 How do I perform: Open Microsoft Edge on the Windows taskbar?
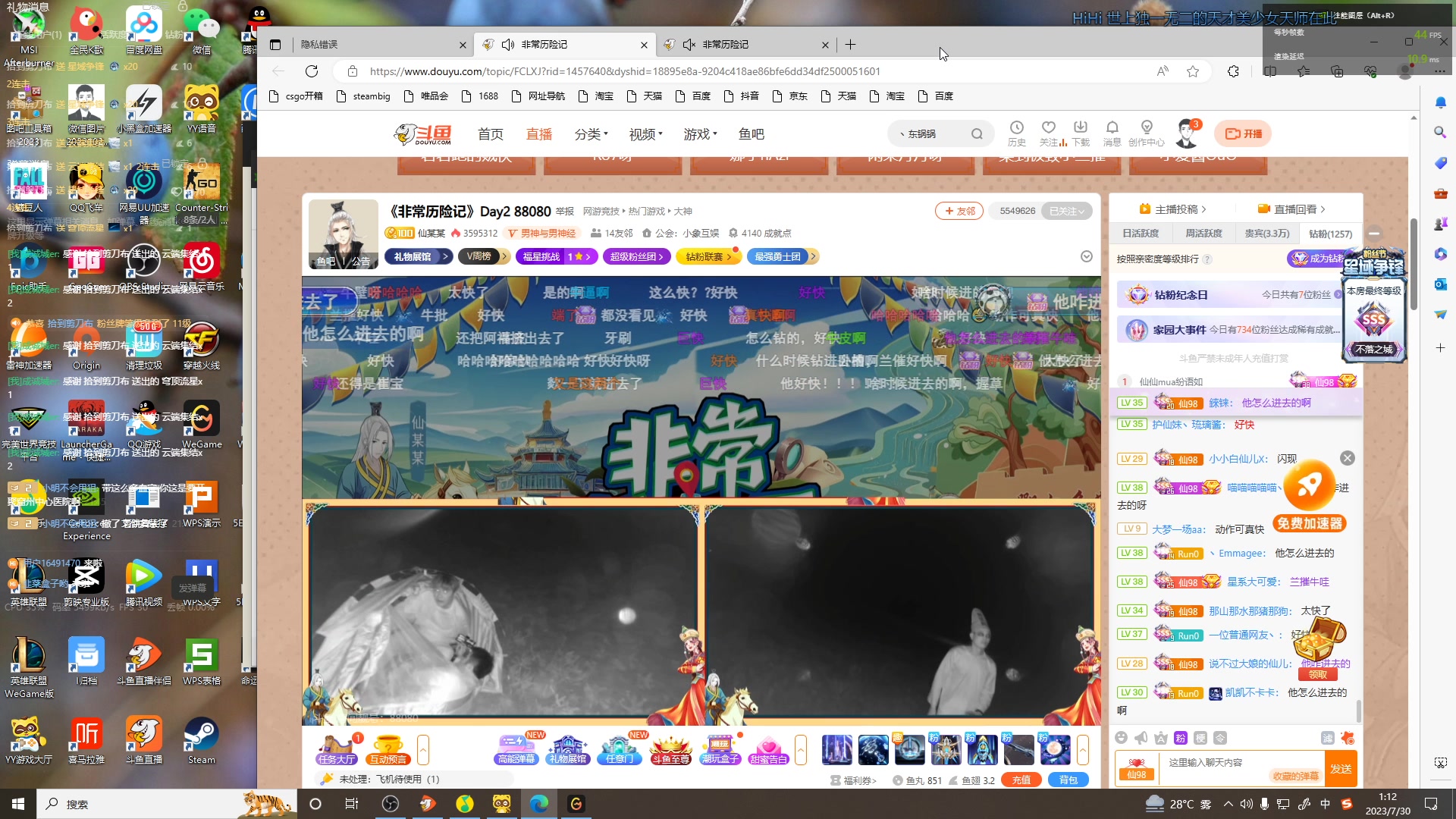pyautogui.click(x=539, y=804)
